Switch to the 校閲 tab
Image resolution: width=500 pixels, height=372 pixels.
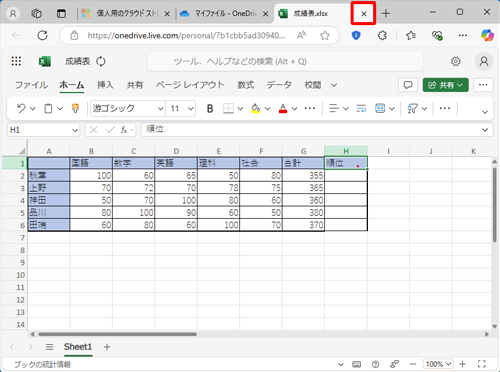pyautogui.click(x=313, y=85)
